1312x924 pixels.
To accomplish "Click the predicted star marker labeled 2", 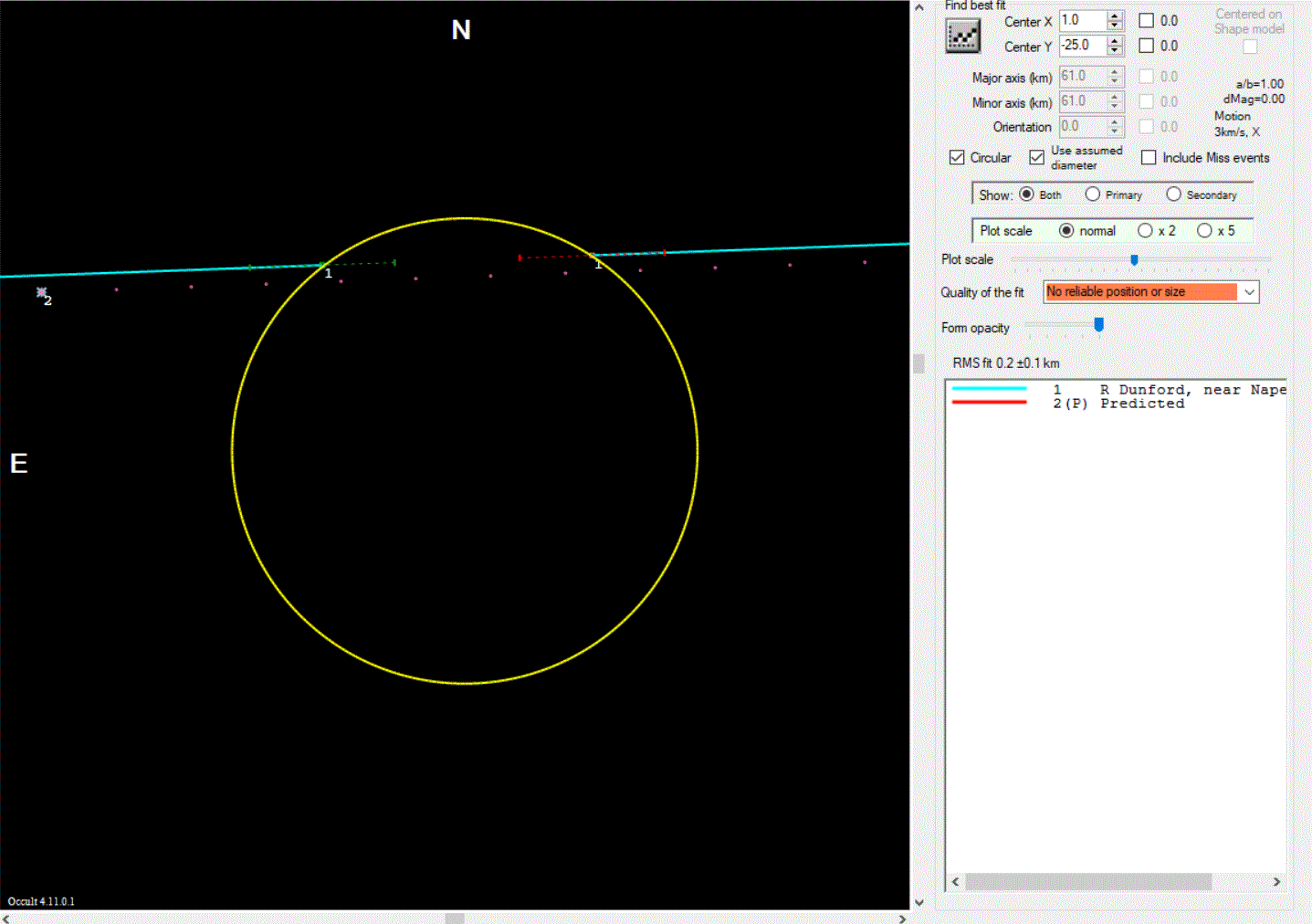I will [41, 292].
